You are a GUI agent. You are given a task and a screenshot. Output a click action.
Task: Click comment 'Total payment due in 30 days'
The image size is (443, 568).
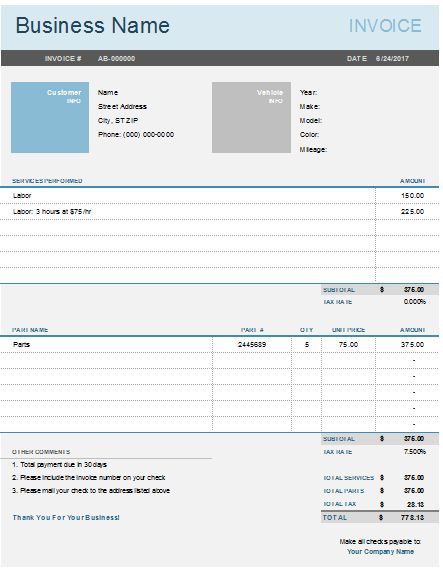[60, 464]
